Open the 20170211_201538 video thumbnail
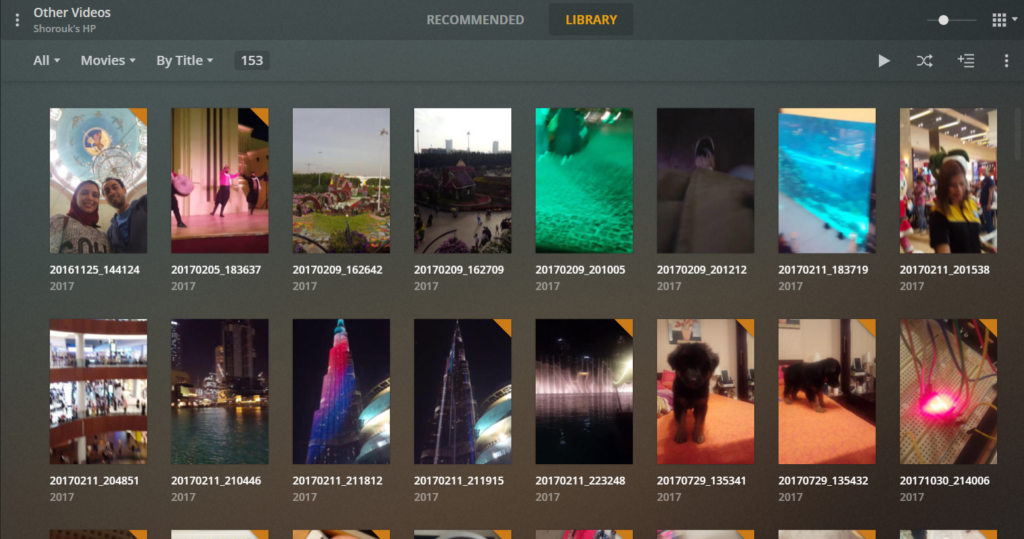Image resolution: width=1024 pixels, height=539 pixels. tap(948, 180)
